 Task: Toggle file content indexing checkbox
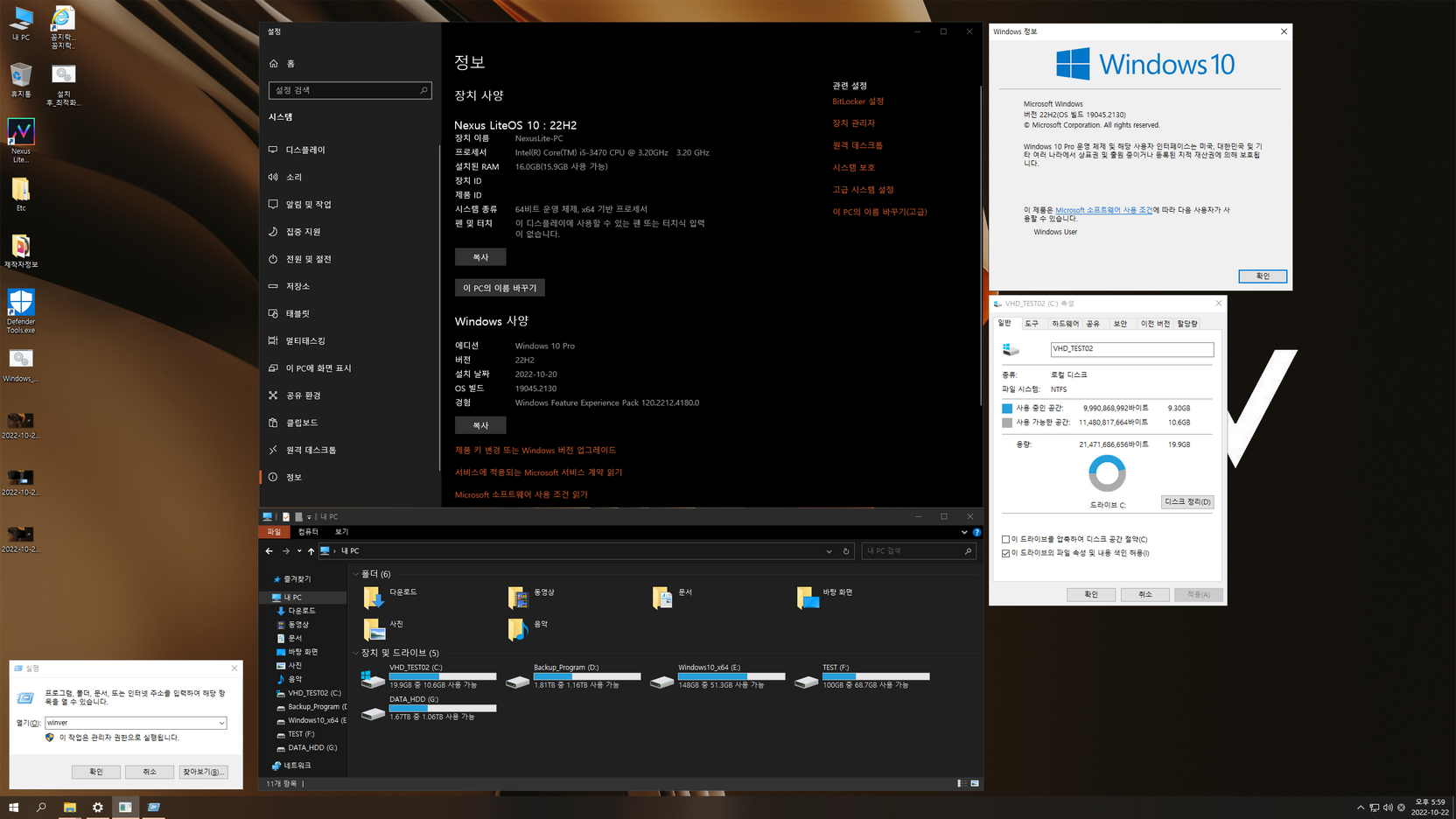pyautogui.click(x=1005, y=553)
